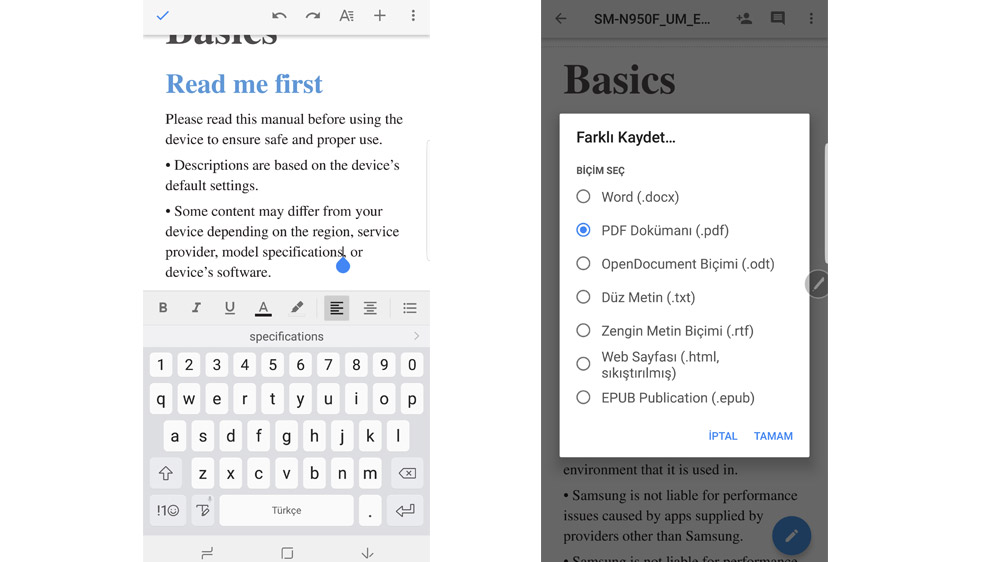Tap the gray pencil icon beside dialog
The image size is (1000, 562).
pyautogui.click(x=818, y=284)
